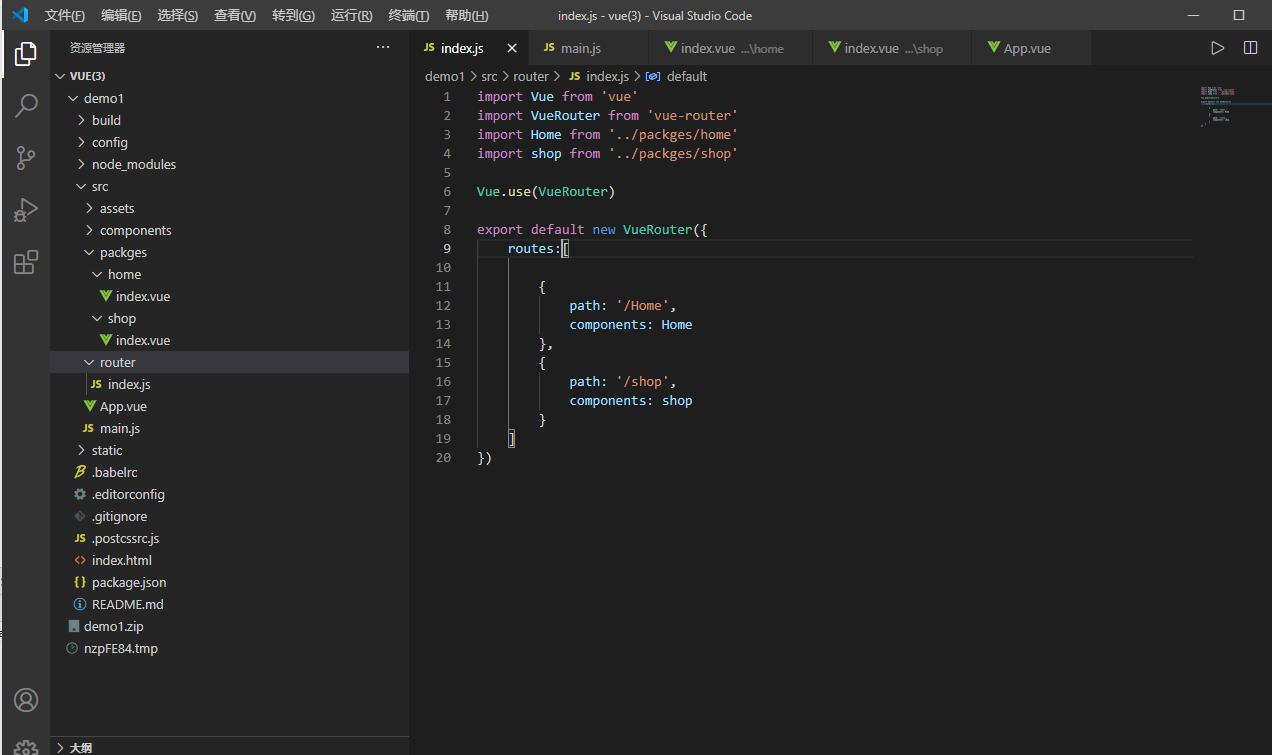1272x755 pixels.
Task: Collapse the VUE(3) workspace root
Action: pos(229,76)
